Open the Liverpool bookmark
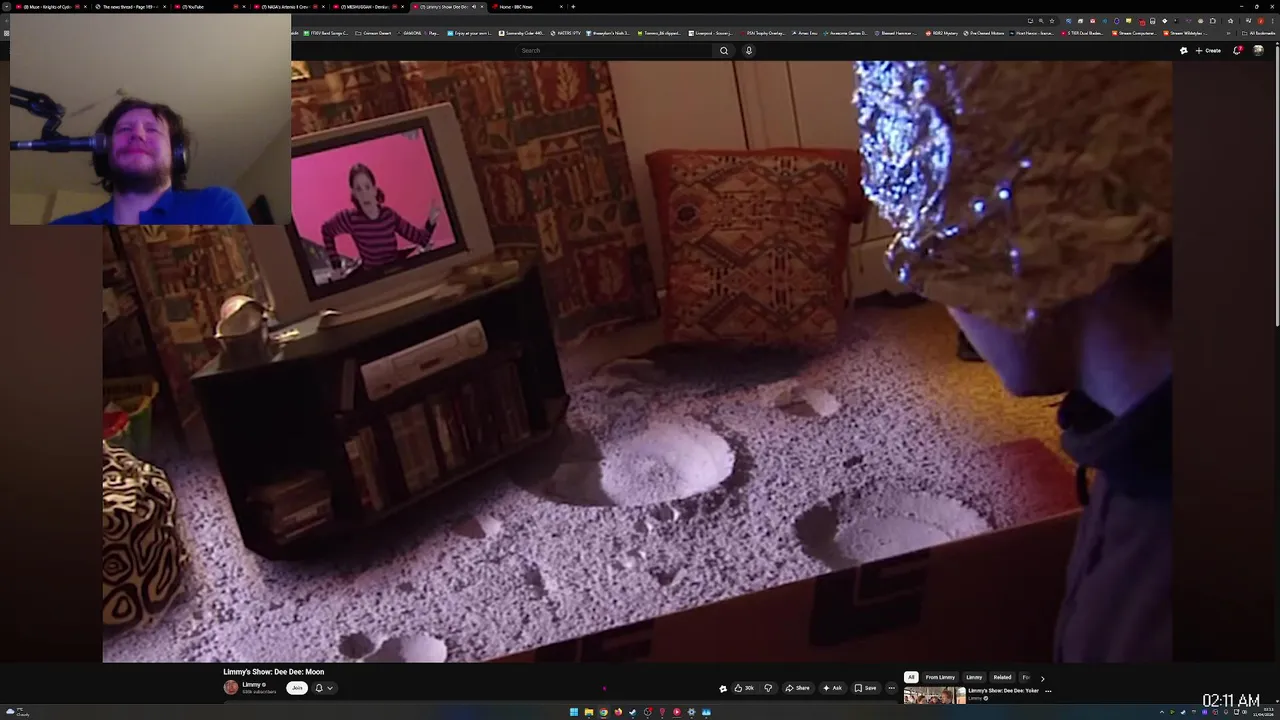 (x=709, y=33)
